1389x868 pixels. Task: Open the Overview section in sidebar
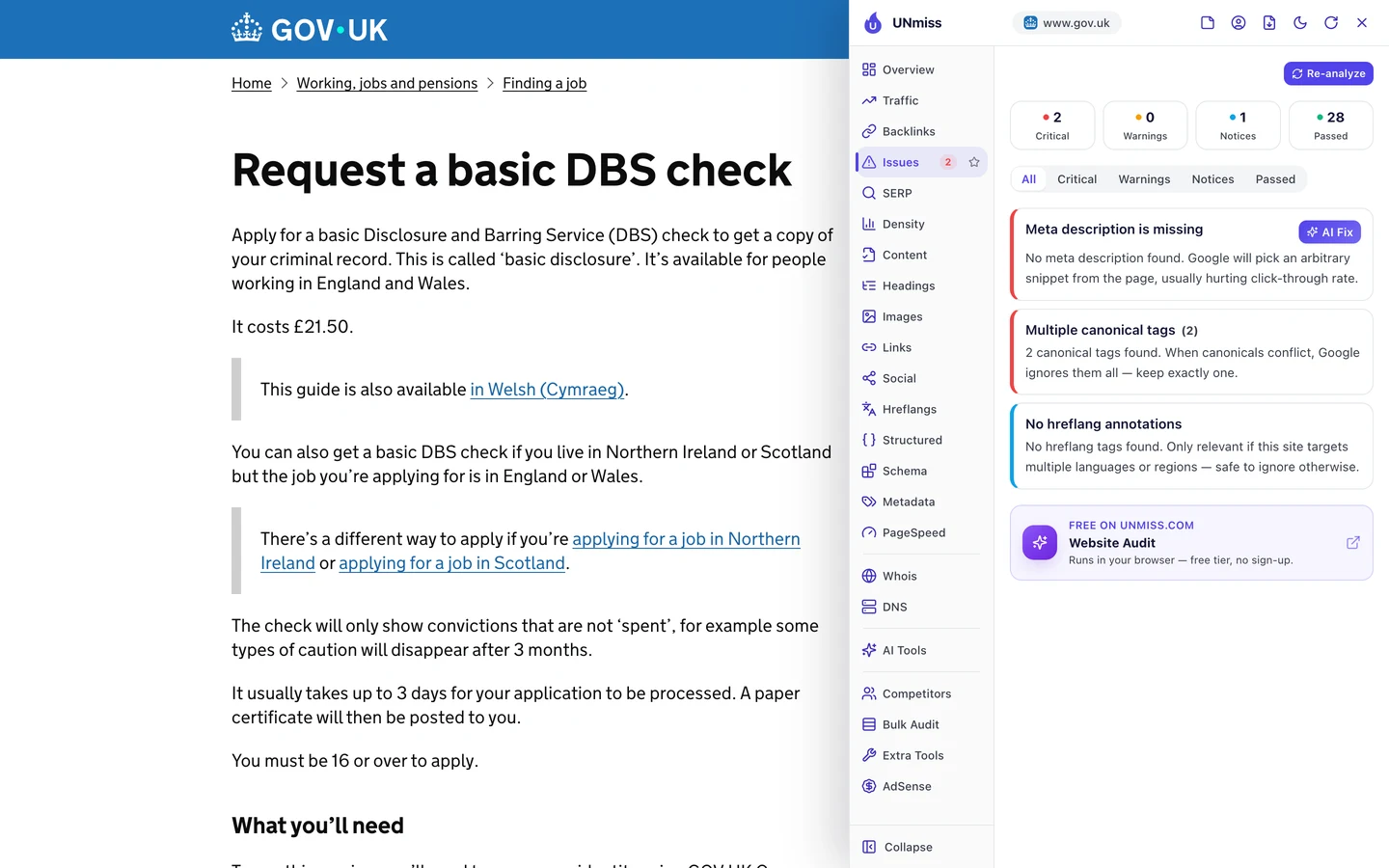coord(921,69)
